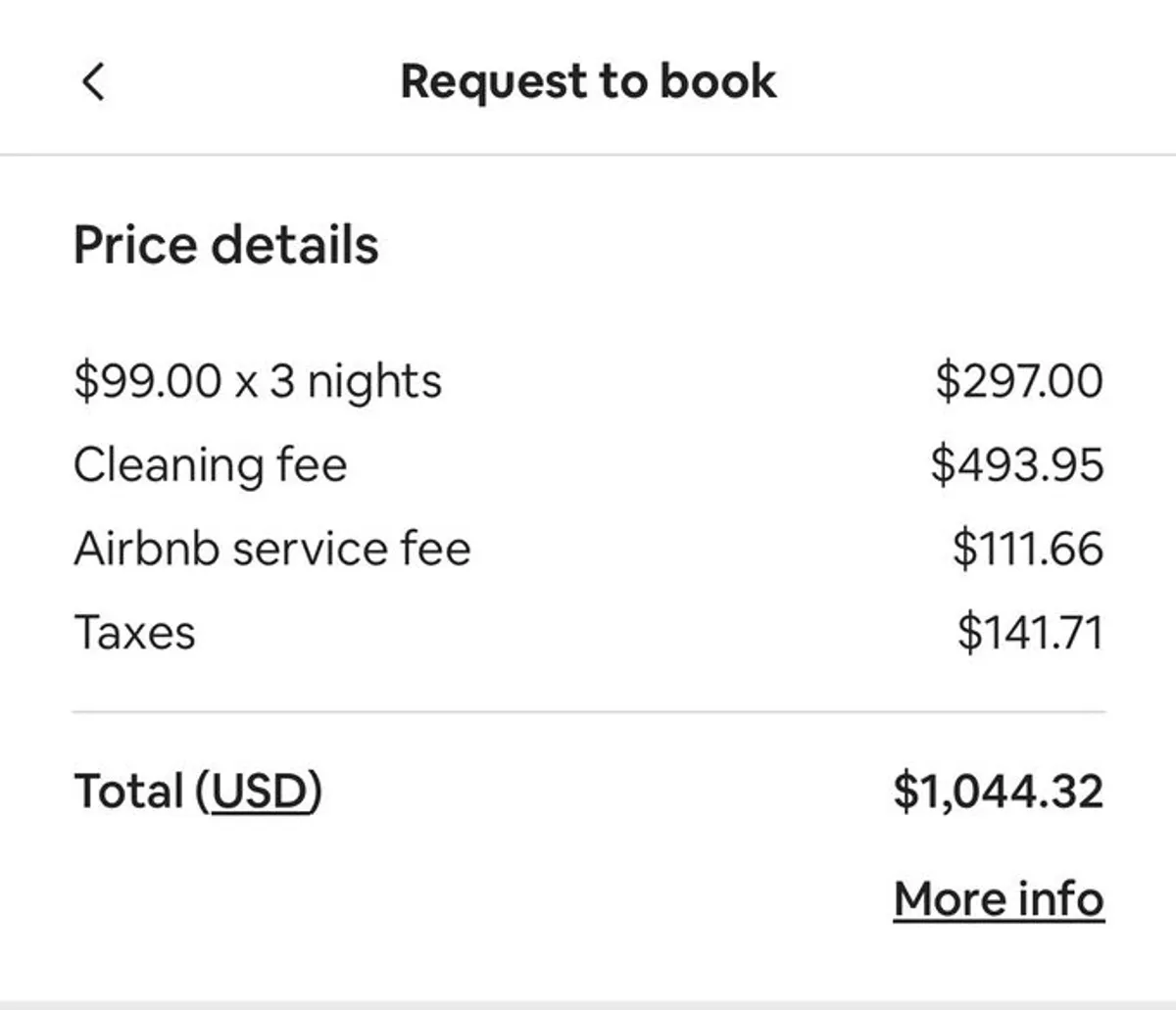Click the Cleaning fee label
The width and height of the screenshot is (1176, 1010).
pyautogui.click(x=210, y=465)
